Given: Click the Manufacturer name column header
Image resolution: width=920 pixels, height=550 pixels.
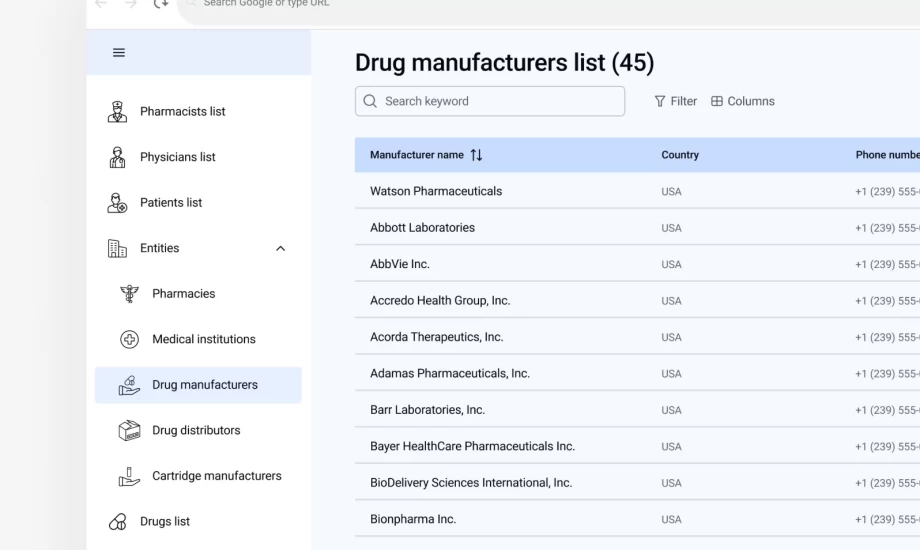Looking at the screenshot, I should (417, 155).
